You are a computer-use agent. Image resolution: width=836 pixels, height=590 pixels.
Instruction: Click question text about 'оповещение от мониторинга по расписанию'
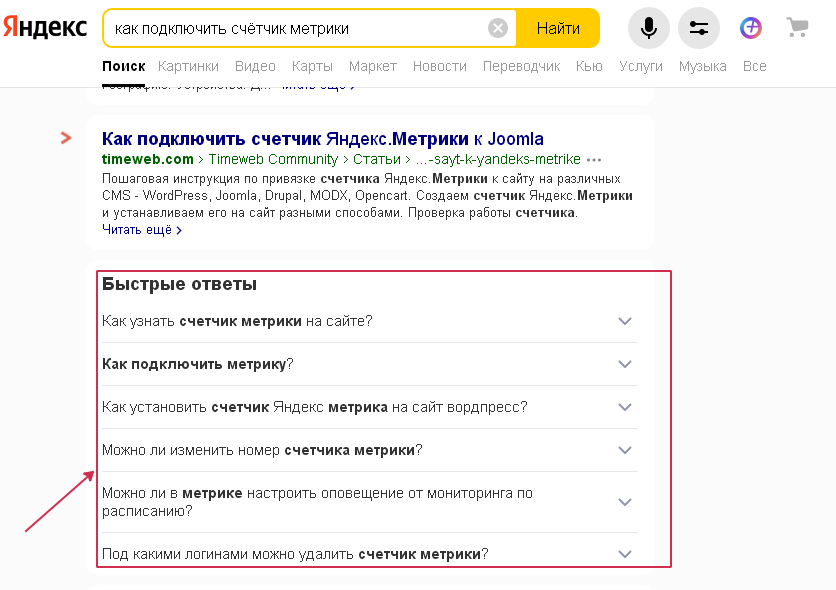(317, 502)
